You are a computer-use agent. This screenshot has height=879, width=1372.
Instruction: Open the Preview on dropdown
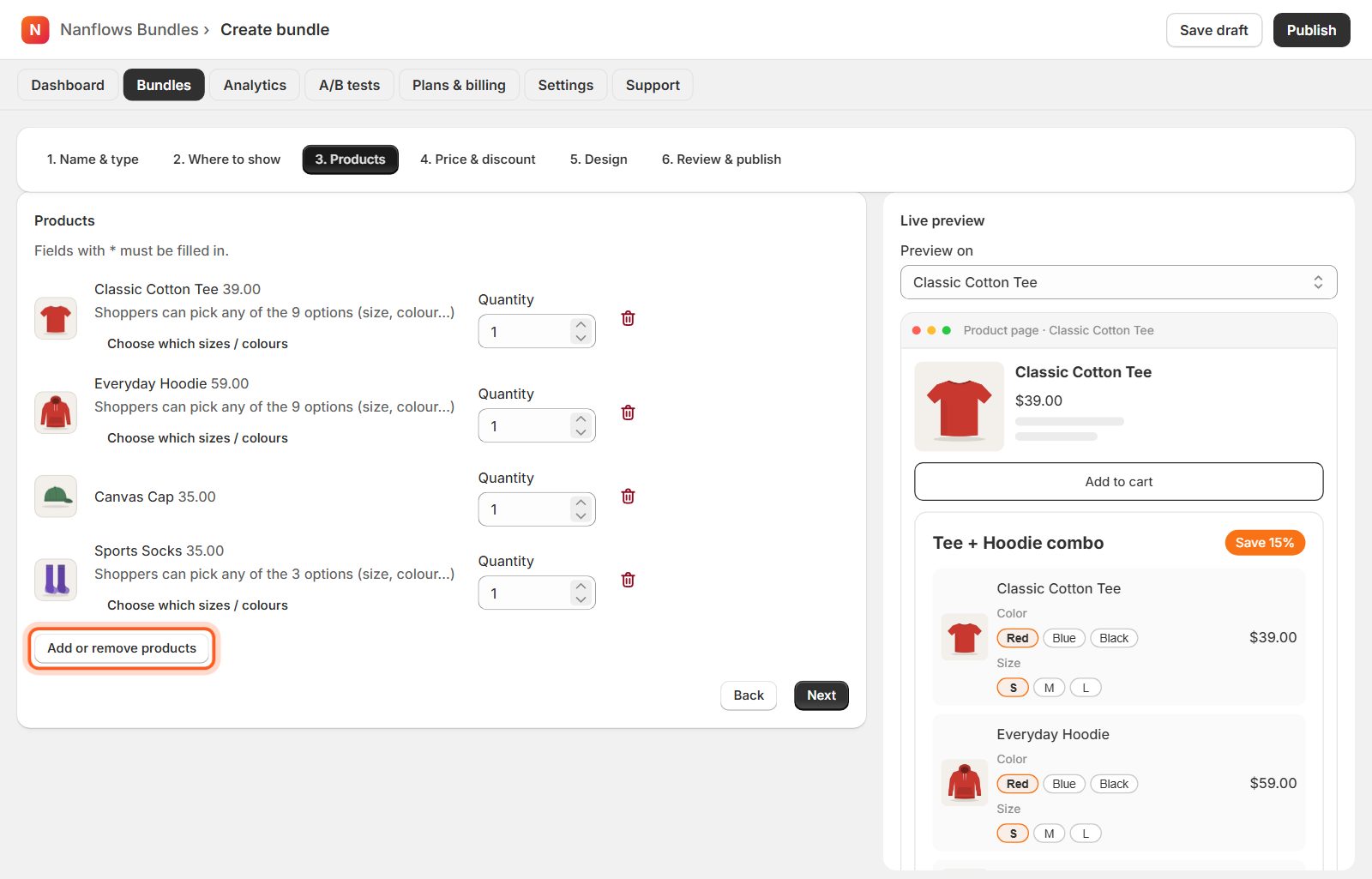[x=1118, y=282]
